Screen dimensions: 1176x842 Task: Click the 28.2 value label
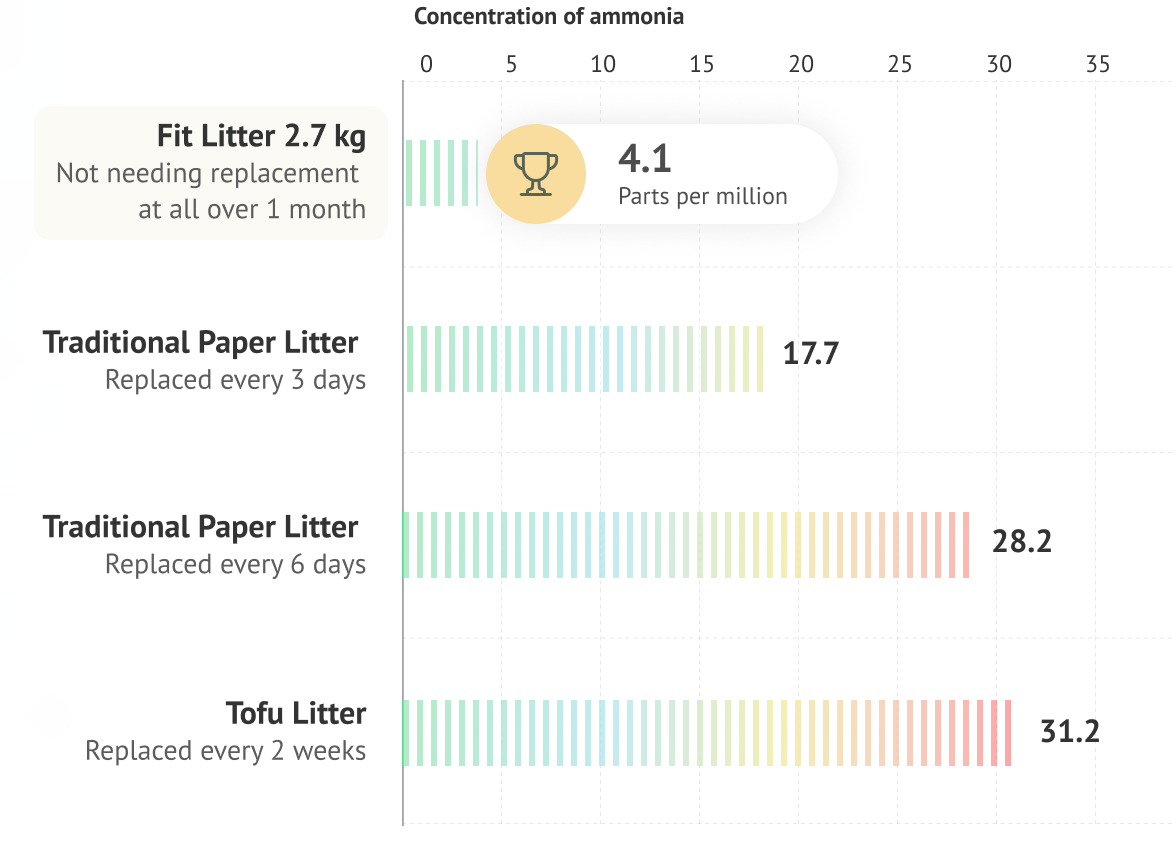click(1021, 542)
